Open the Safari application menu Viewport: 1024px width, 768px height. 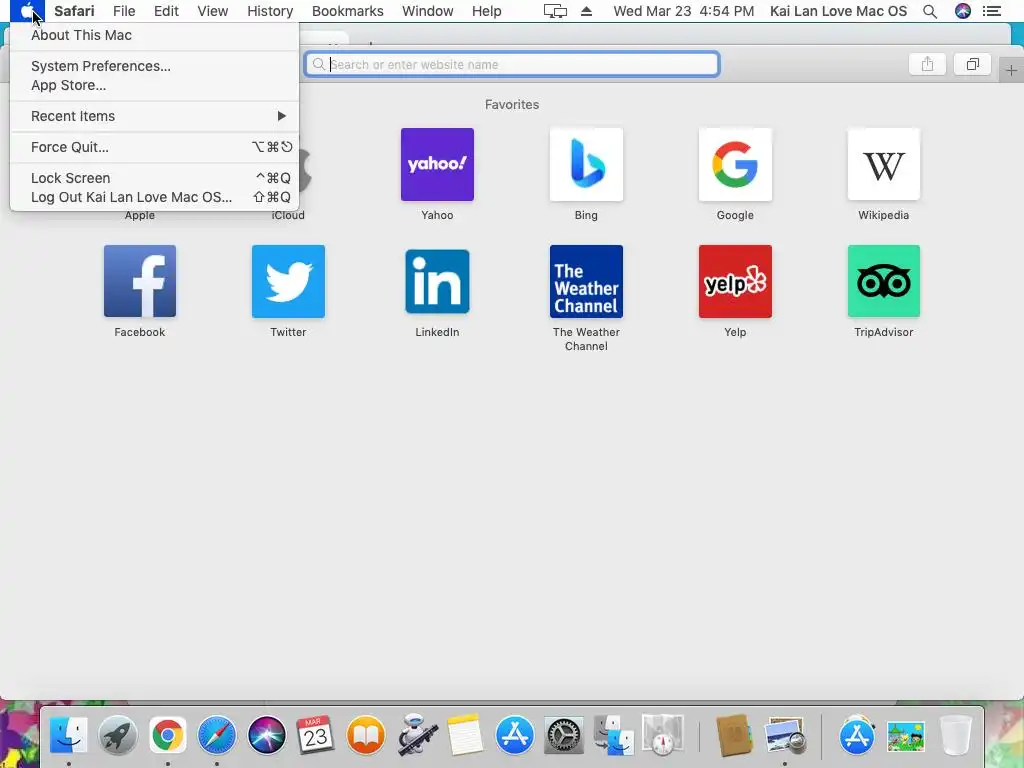[74, 11]
